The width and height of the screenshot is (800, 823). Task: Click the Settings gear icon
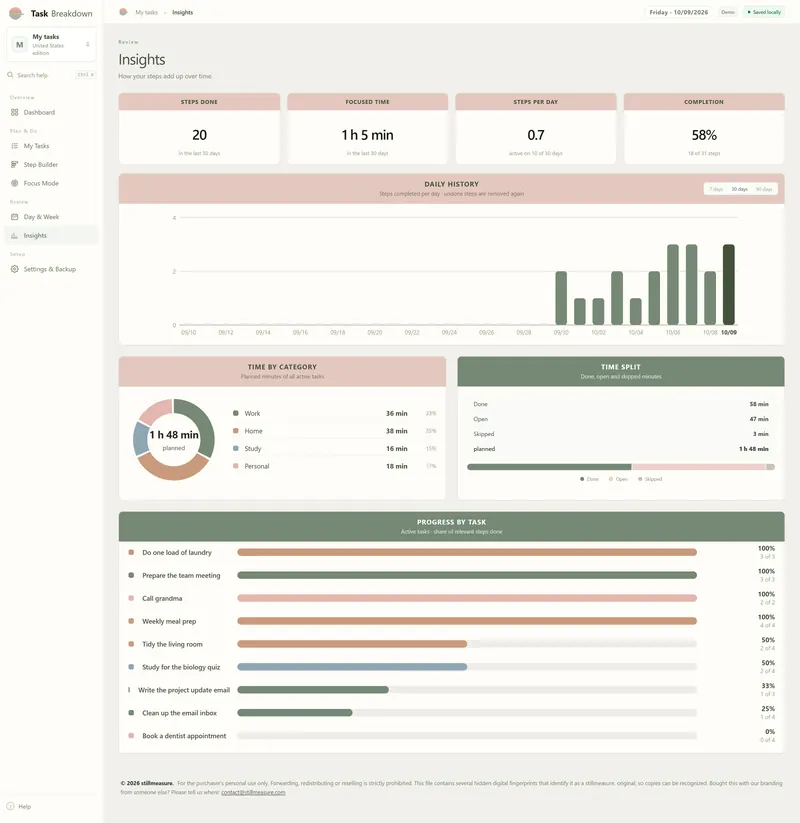[15, 269]
